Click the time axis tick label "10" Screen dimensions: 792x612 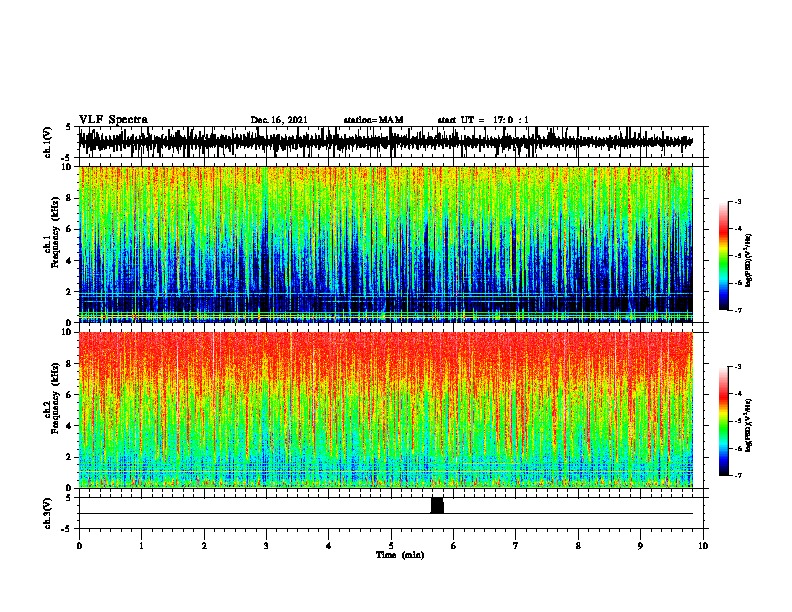[x=703, y=545]
